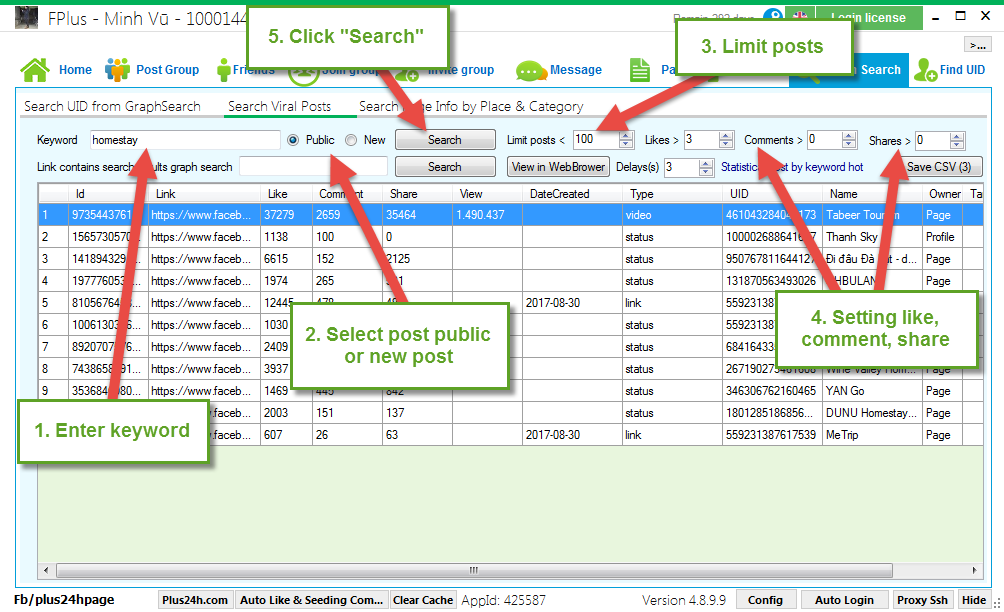
Task: Click the Comments number field
Action: point(825,140)
